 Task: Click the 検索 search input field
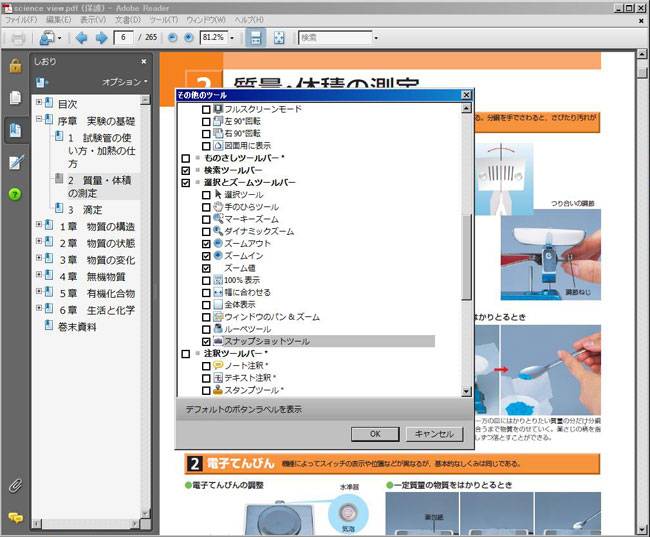click(335, 38)
